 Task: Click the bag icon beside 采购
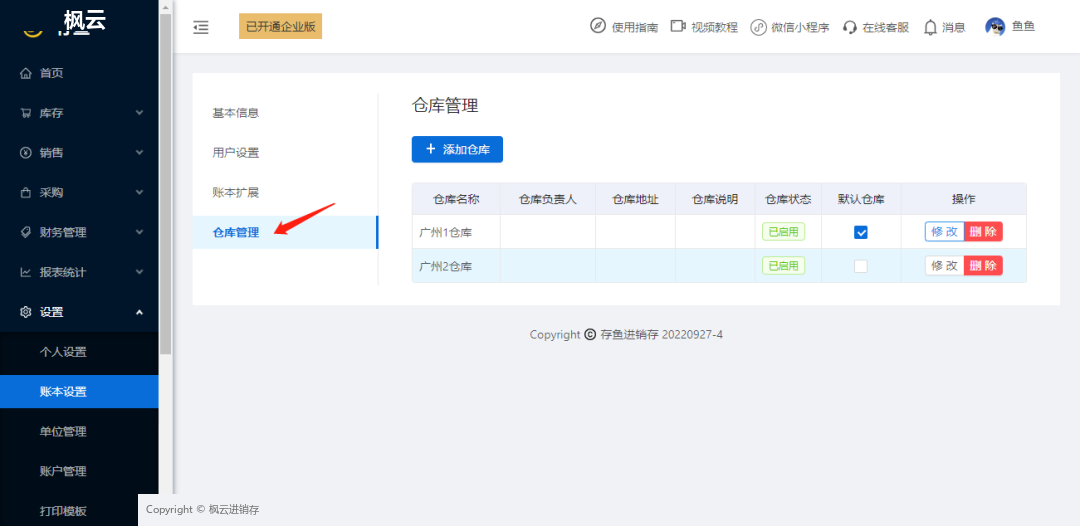click(x=25, y=193)
